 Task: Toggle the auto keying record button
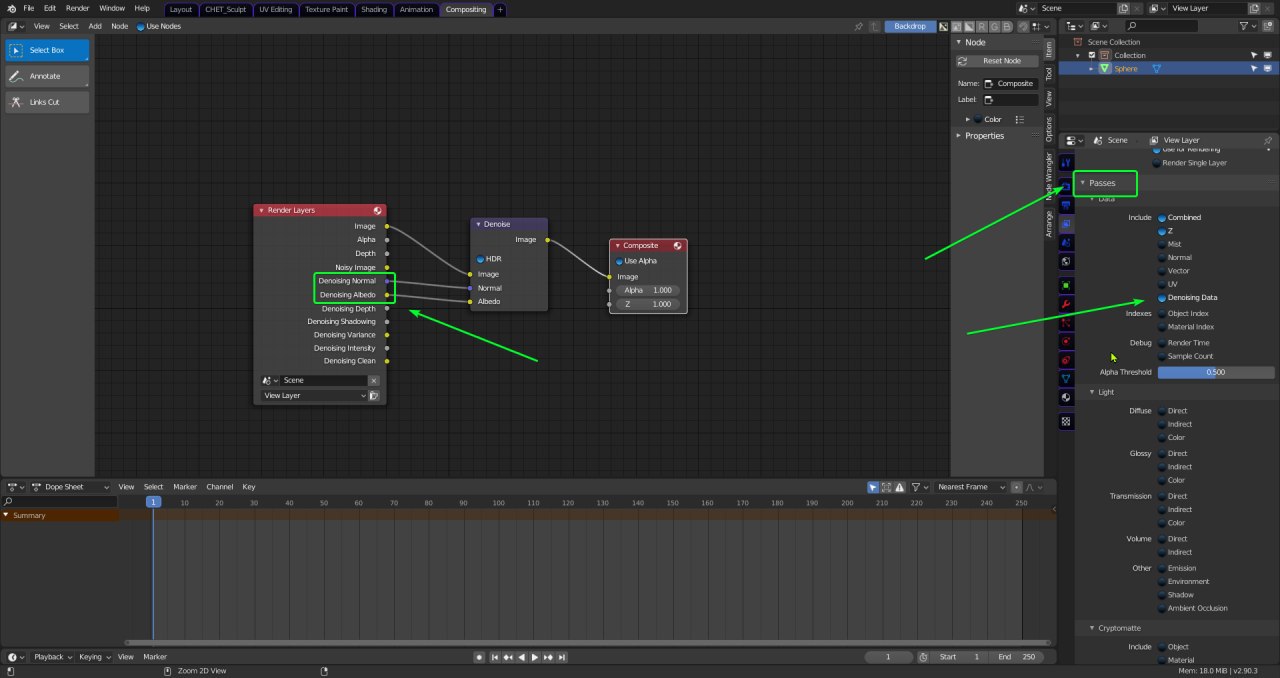click(x=479, y=657)
